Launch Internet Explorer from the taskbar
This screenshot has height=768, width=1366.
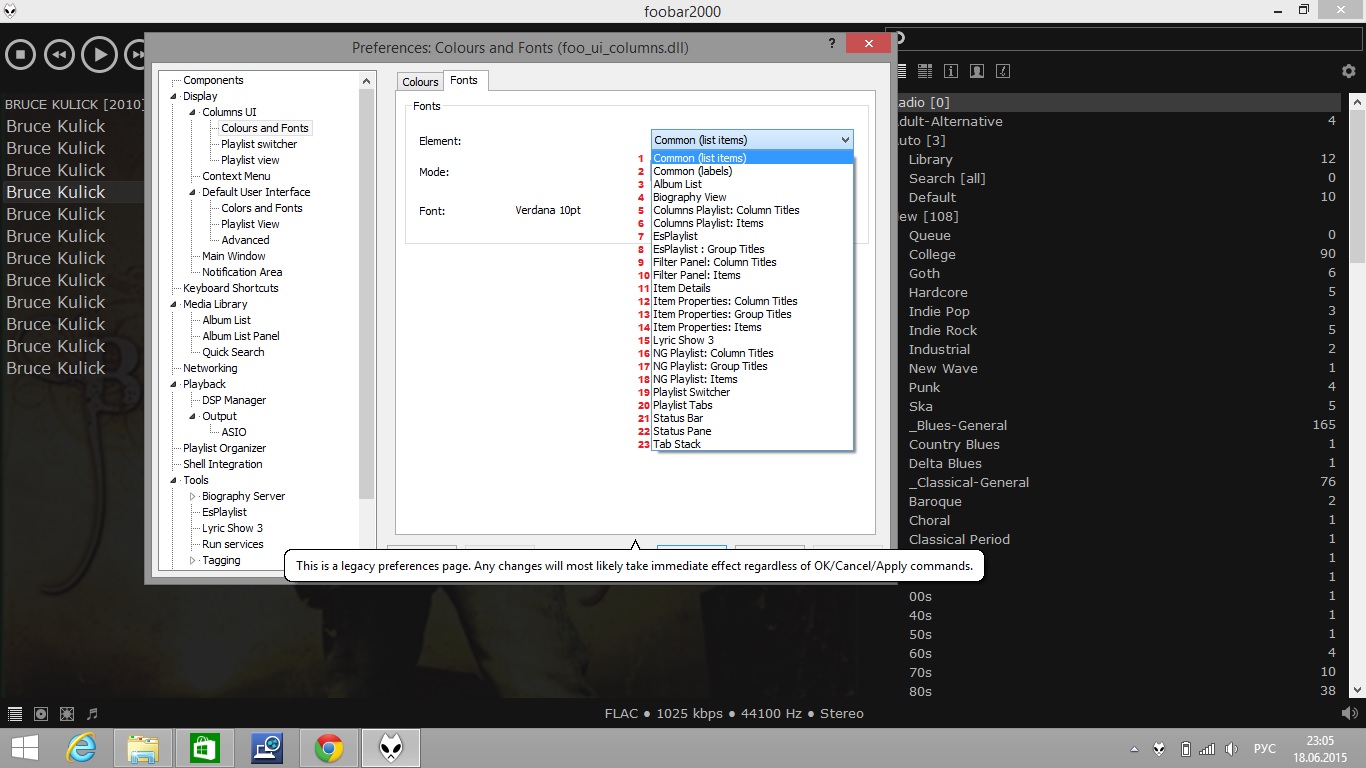point(81,748)
